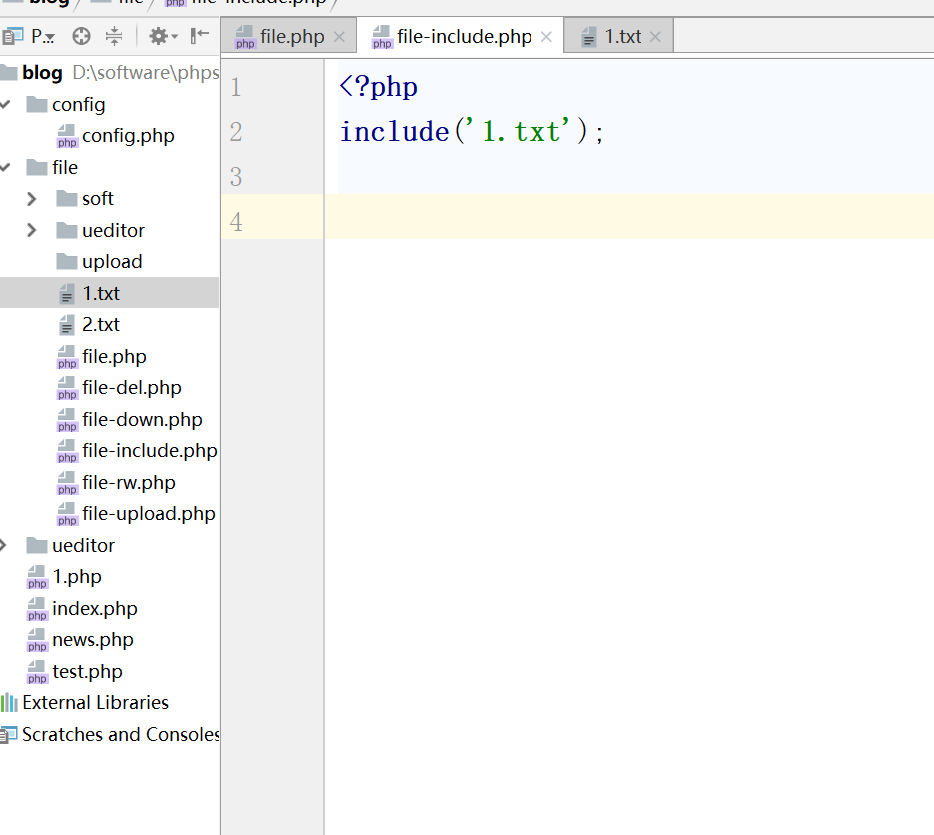This screenshot has height=835, width=934.
Task: Open news.php in the tree
Action: 93,640
